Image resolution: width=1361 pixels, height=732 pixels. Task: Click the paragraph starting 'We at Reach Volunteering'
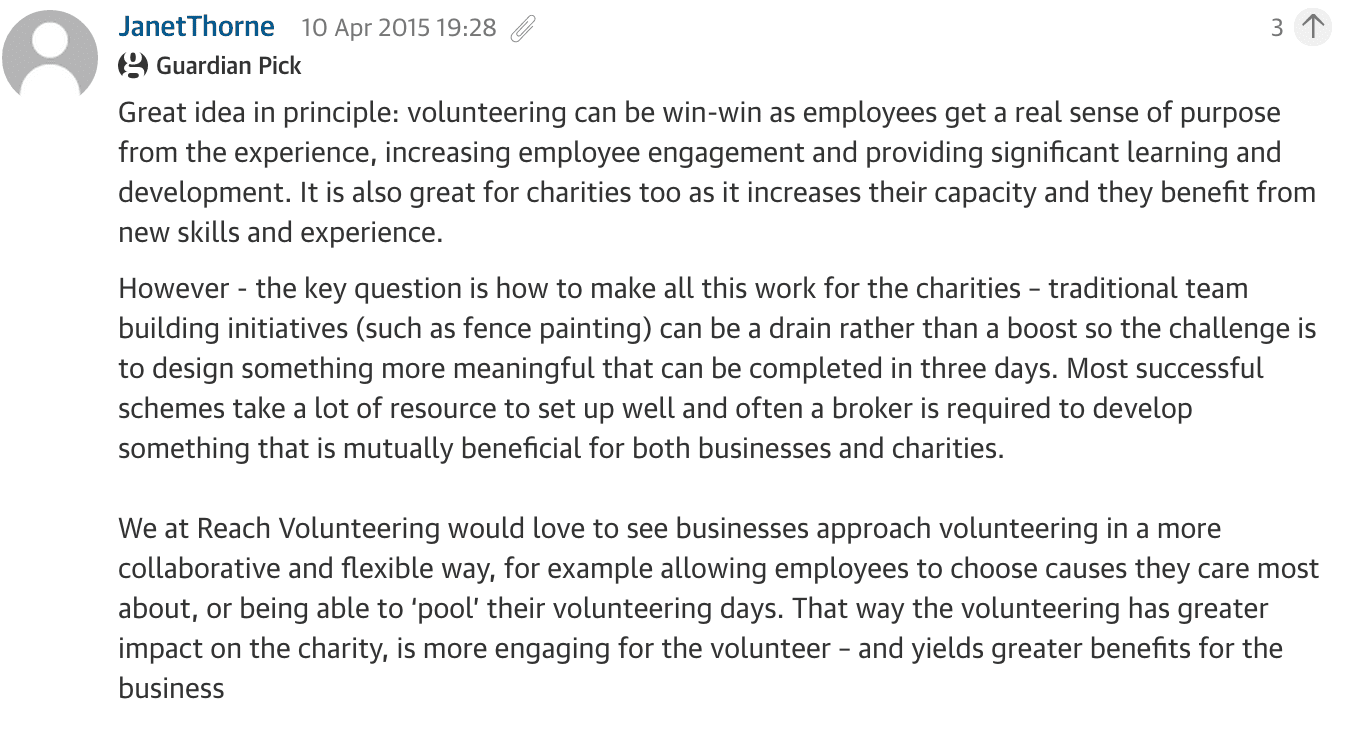click(x=719, y=608)
